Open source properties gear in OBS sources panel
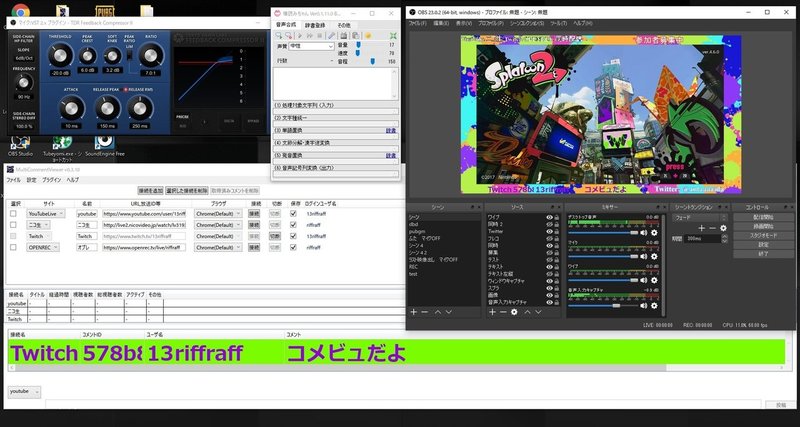The width and height of the screenshot is (800, 427). (x=514, y=312)
